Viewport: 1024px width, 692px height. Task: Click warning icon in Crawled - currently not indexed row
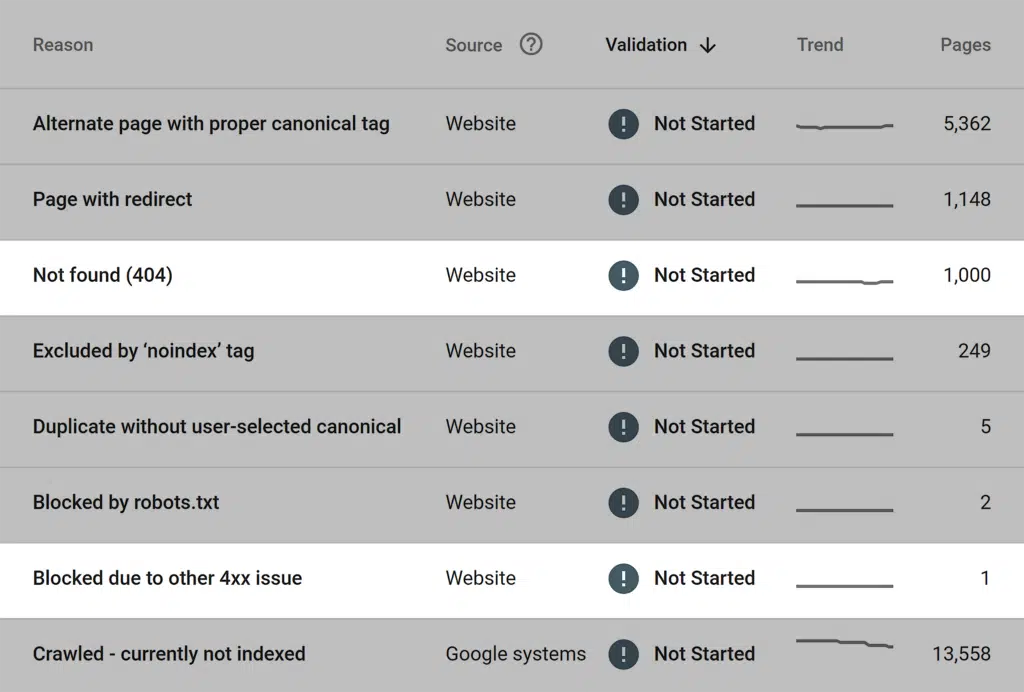tap(623, 654)
